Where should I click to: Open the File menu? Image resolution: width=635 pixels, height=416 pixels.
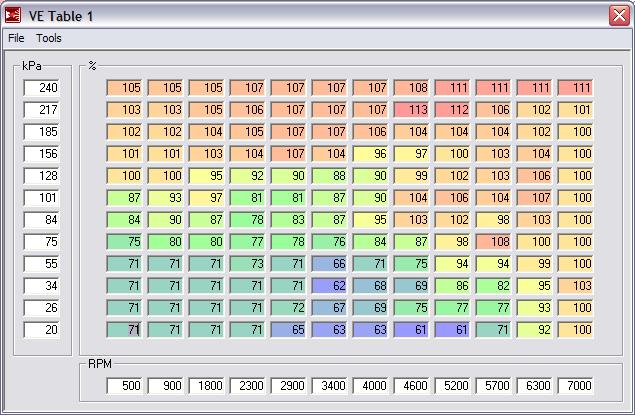click(16, 38)
